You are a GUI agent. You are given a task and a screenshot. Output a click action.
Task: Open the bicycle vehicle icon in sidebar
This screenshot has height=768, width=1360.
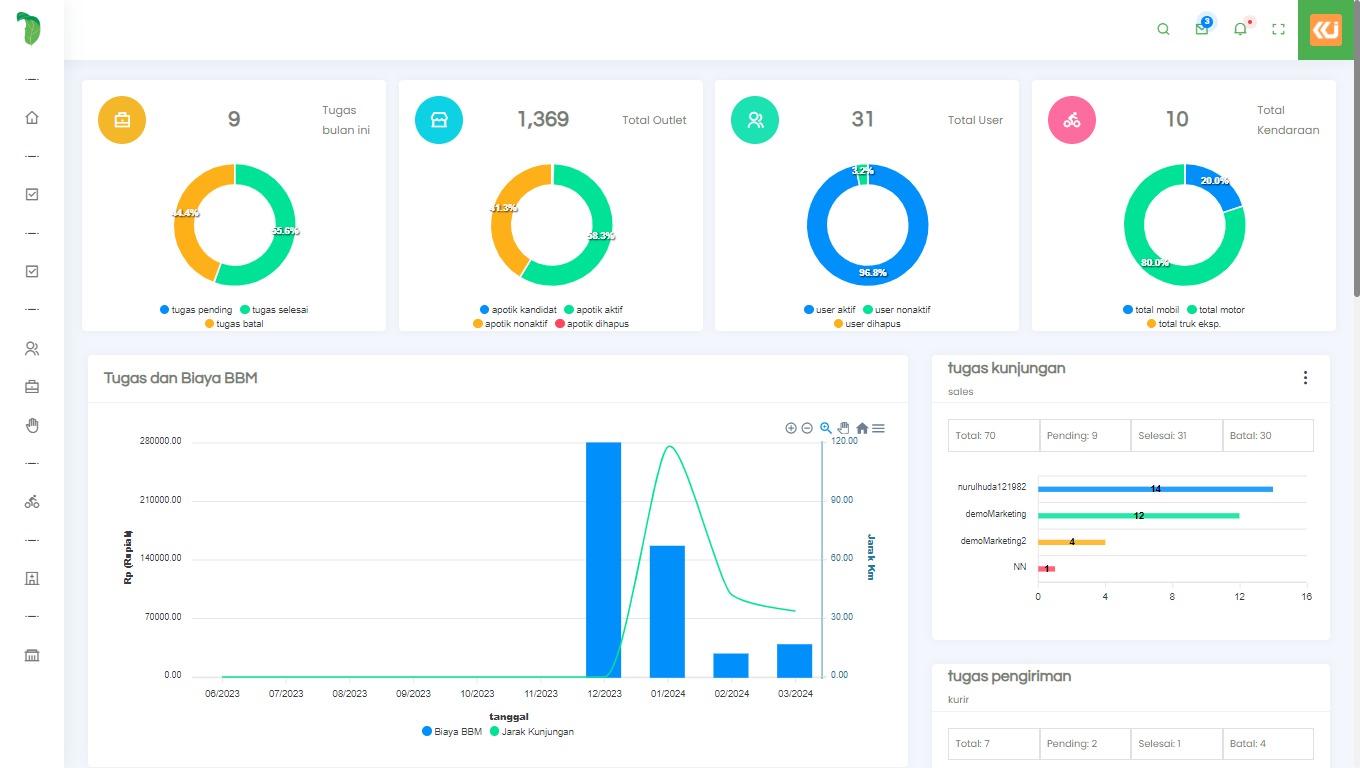coord(32,502)
